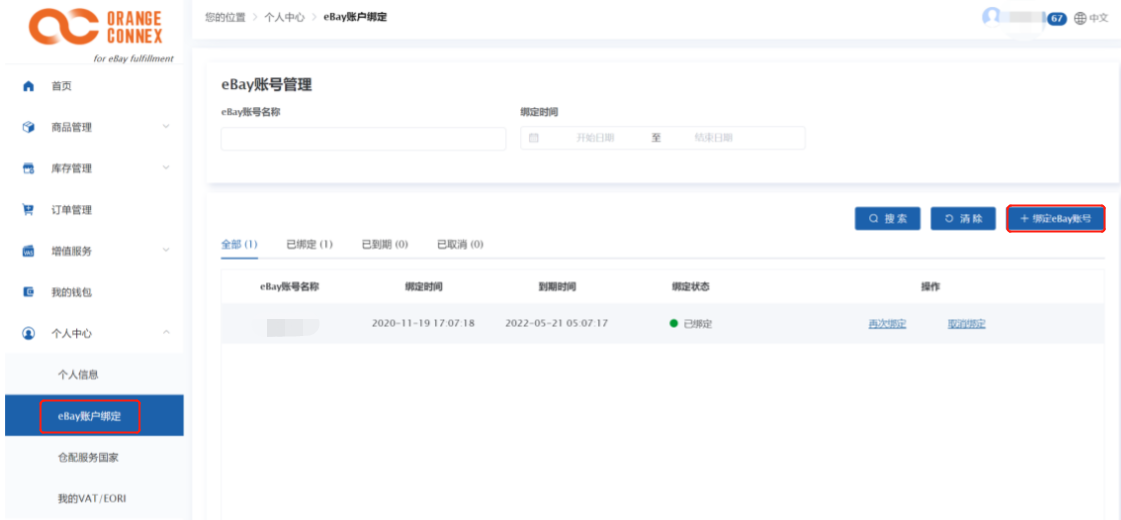Switch to the 已绑定 (1) tab
The image size is (1121, 520).
(x=310, y=244)
